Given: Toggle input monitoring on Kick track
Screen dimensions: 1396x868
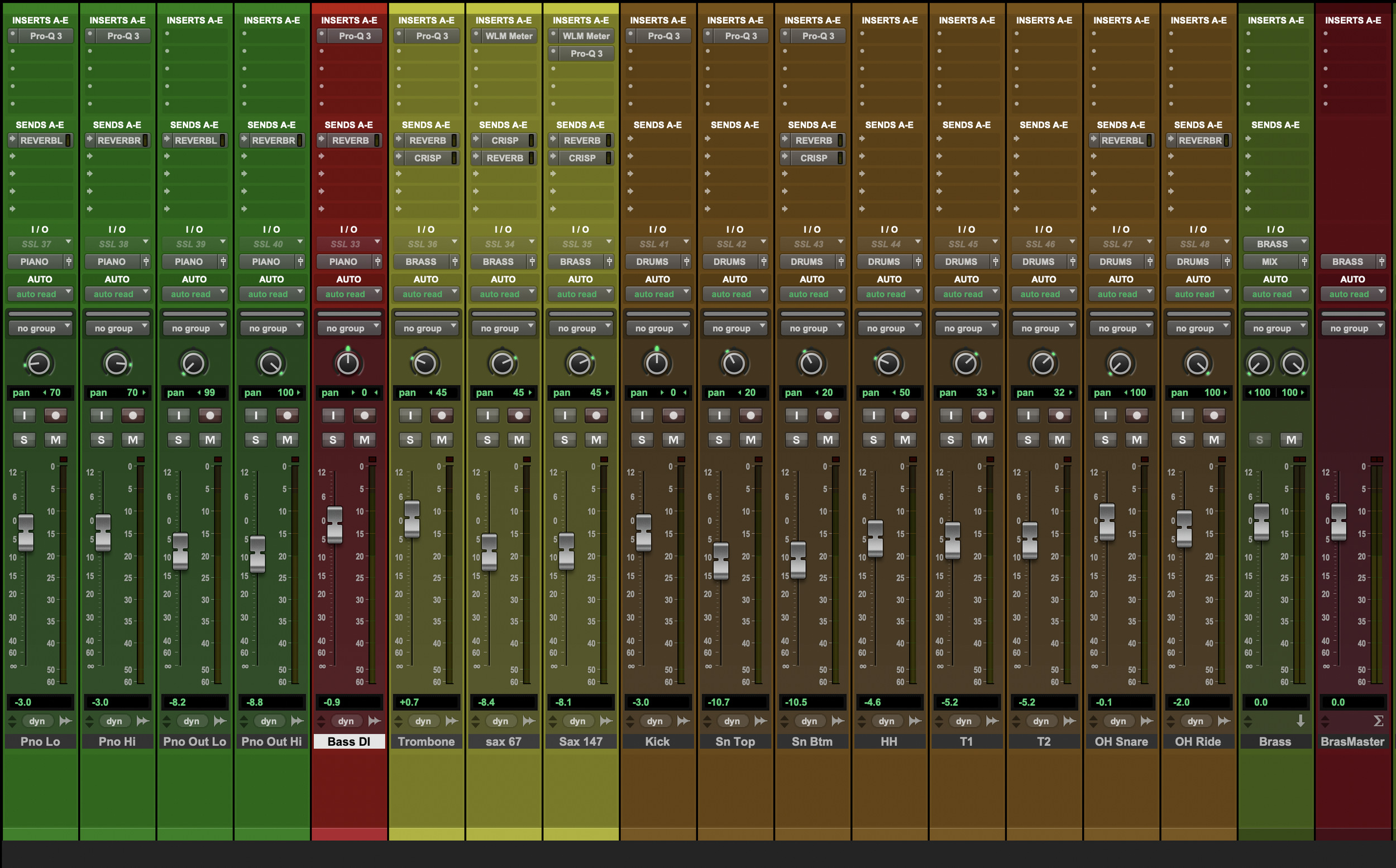Looking at the screenshot, I should pos(642,415).
